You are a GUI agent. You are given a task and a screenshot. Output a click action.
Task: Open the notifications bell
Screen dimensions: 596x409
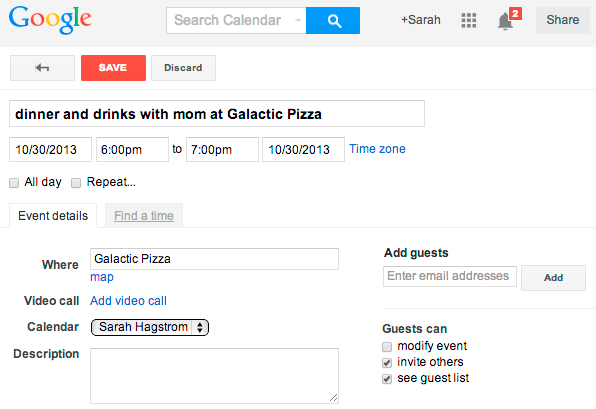tap(505, 21)
